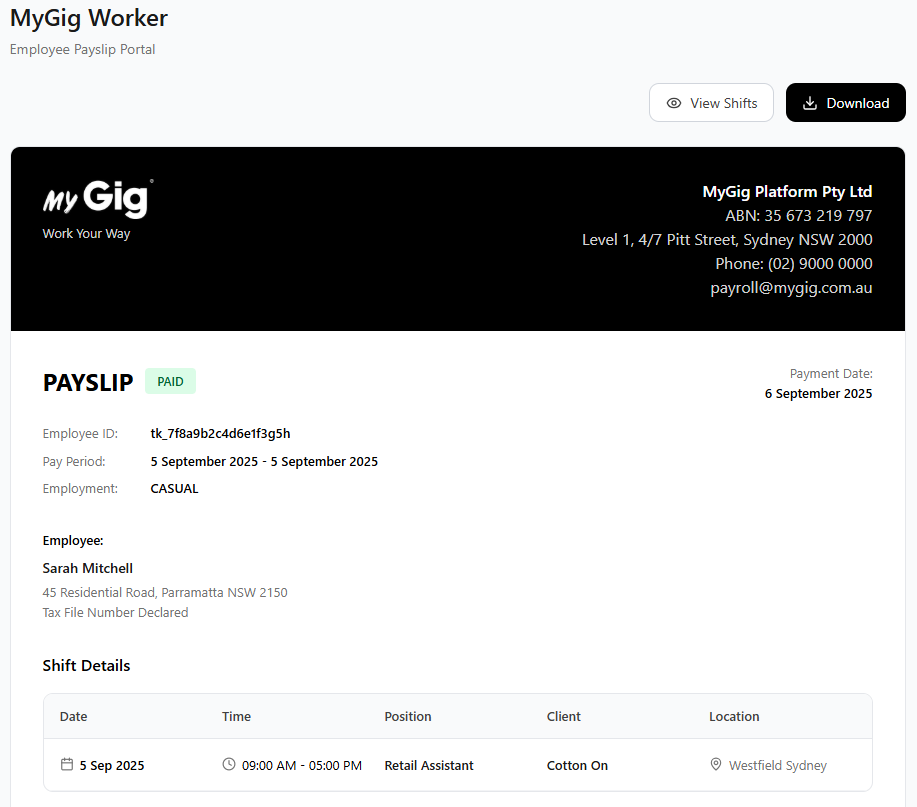Image resolution: width=917 pixels, height=807 pixels.
Task: Click the Pitt Street company address
Action: 727,240
